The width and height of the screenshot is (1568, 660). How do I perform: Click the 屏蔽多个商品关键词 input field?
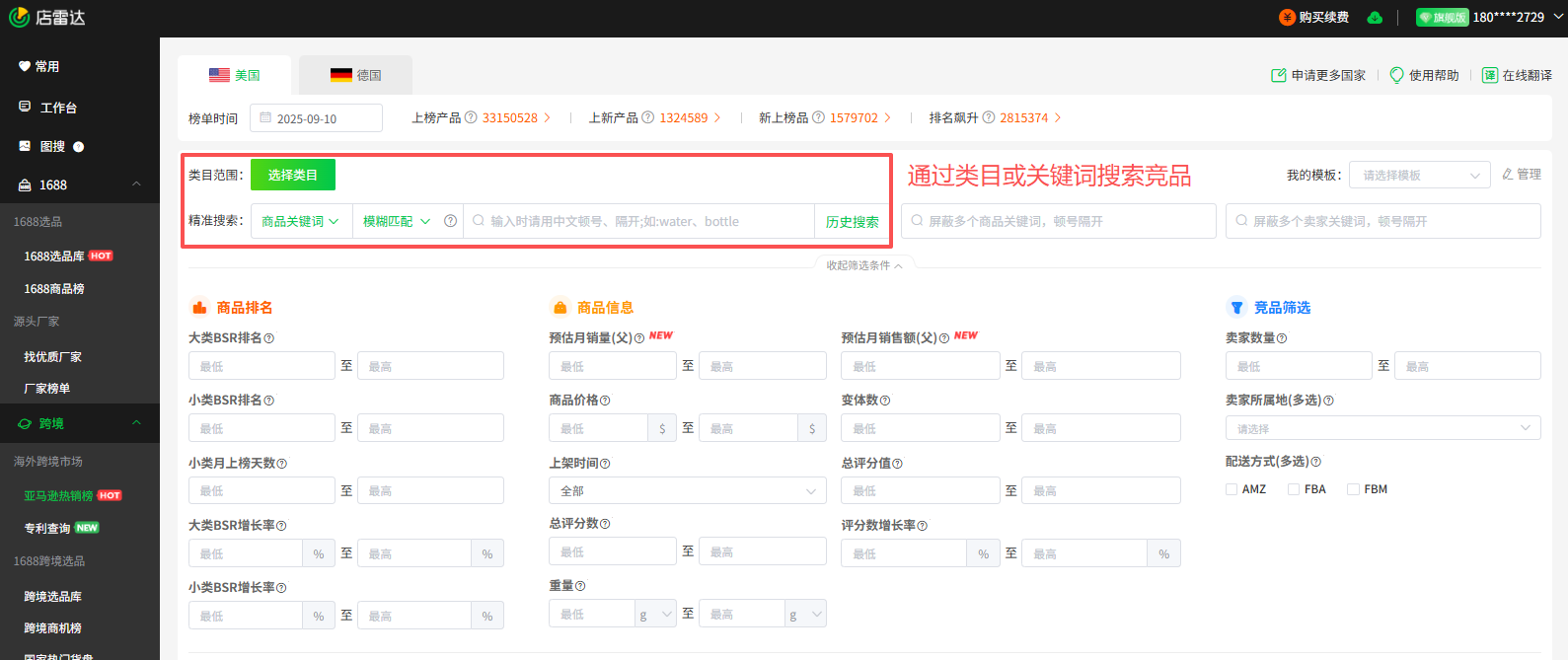[x=1059, y=221]
